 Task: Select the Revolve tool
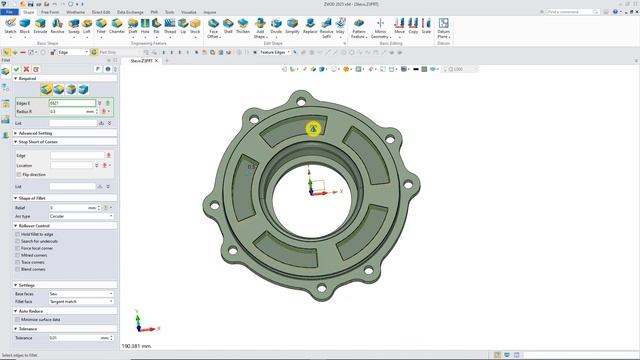[x=57, y=26]
